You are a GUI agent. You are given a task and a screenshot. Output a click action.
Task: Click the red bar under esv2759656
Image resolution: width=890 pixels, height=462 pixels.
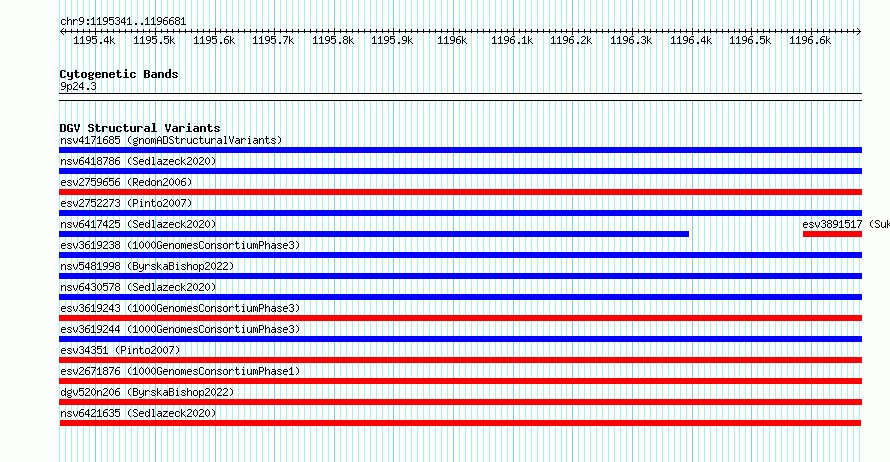[460, 192]
